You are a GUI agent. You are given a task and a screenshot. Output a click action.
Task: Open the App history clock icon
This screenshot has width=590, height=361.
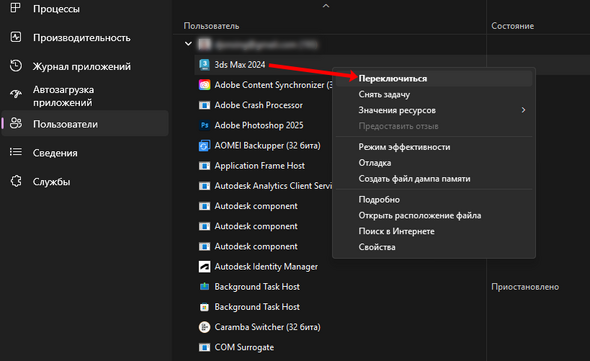point(16,66)
